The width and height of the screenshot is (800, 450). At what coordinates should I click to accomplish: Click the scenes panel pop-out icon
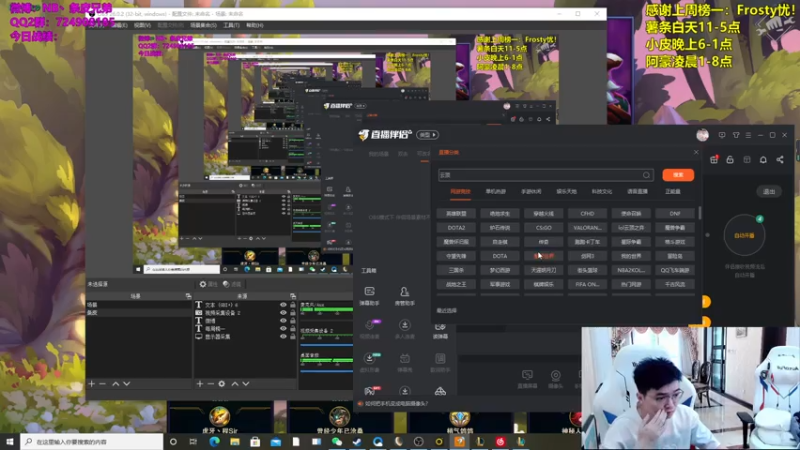click(188, 296)
